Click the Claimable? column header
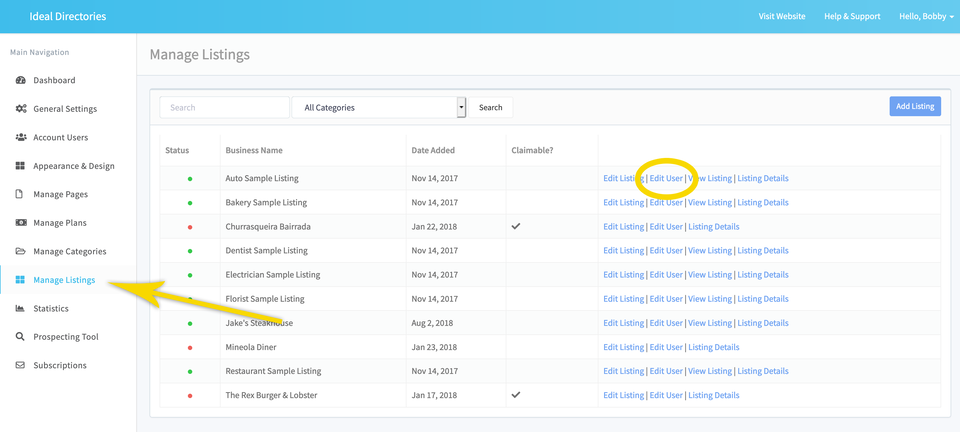Viewport: 960px width, 432px height. 532,151
